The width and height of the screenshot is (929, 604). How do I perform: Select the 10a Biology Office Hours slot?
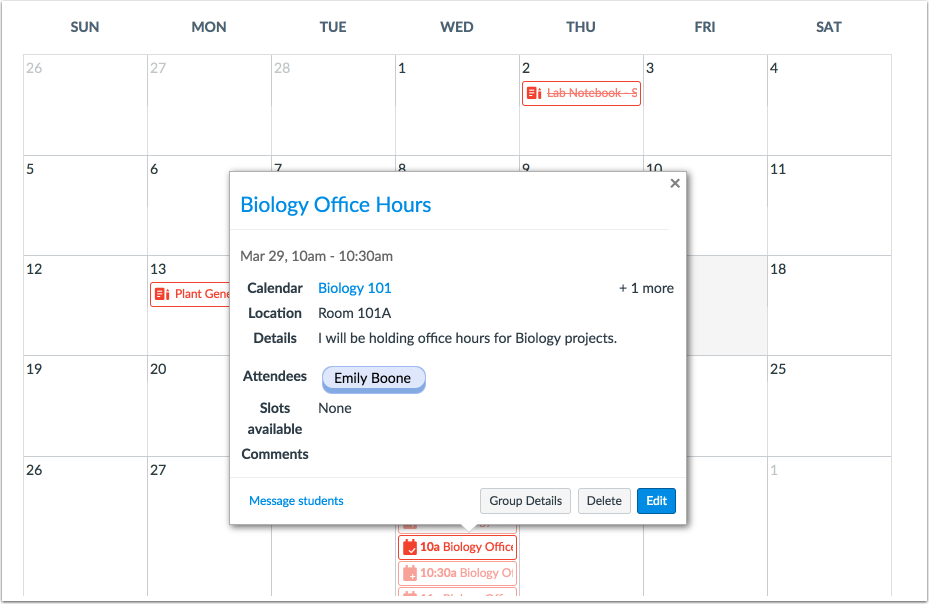467,547
